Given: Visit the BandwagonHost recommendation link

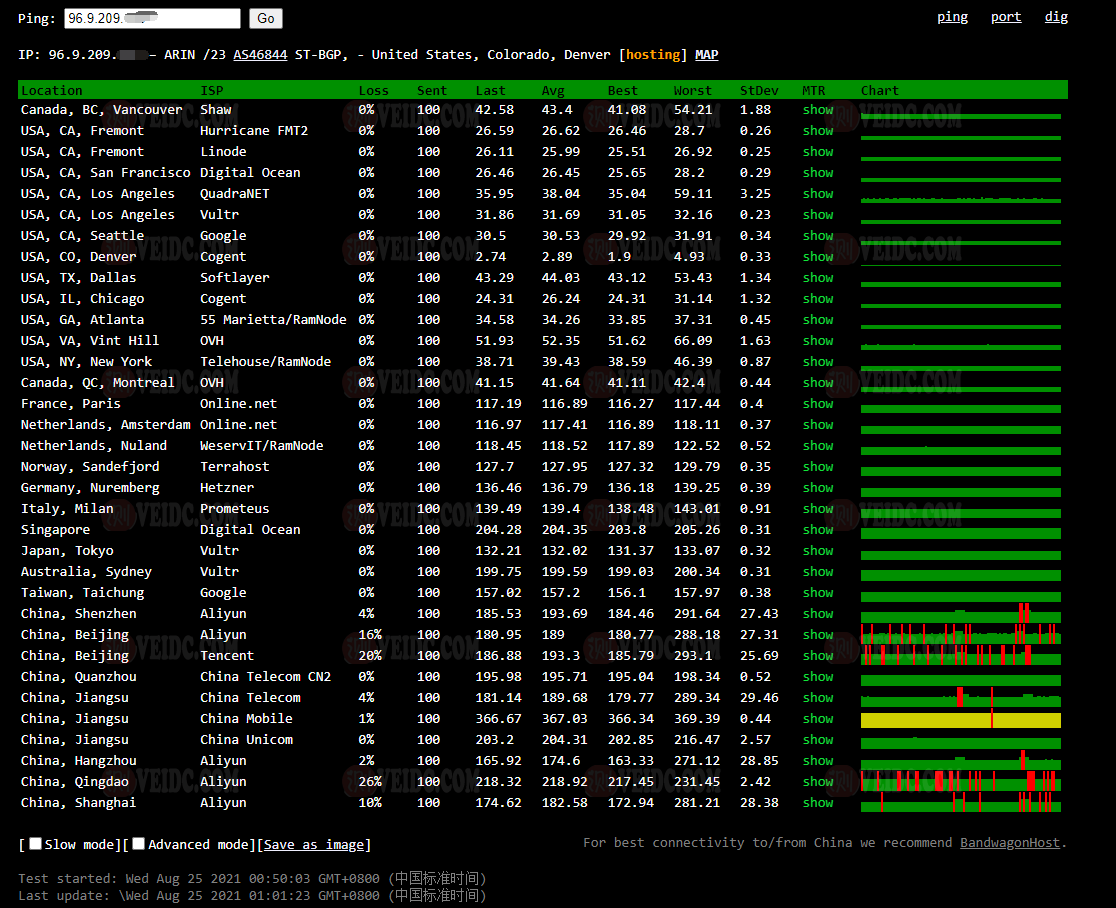Looking at the screenshot, I should [1009, 843].
